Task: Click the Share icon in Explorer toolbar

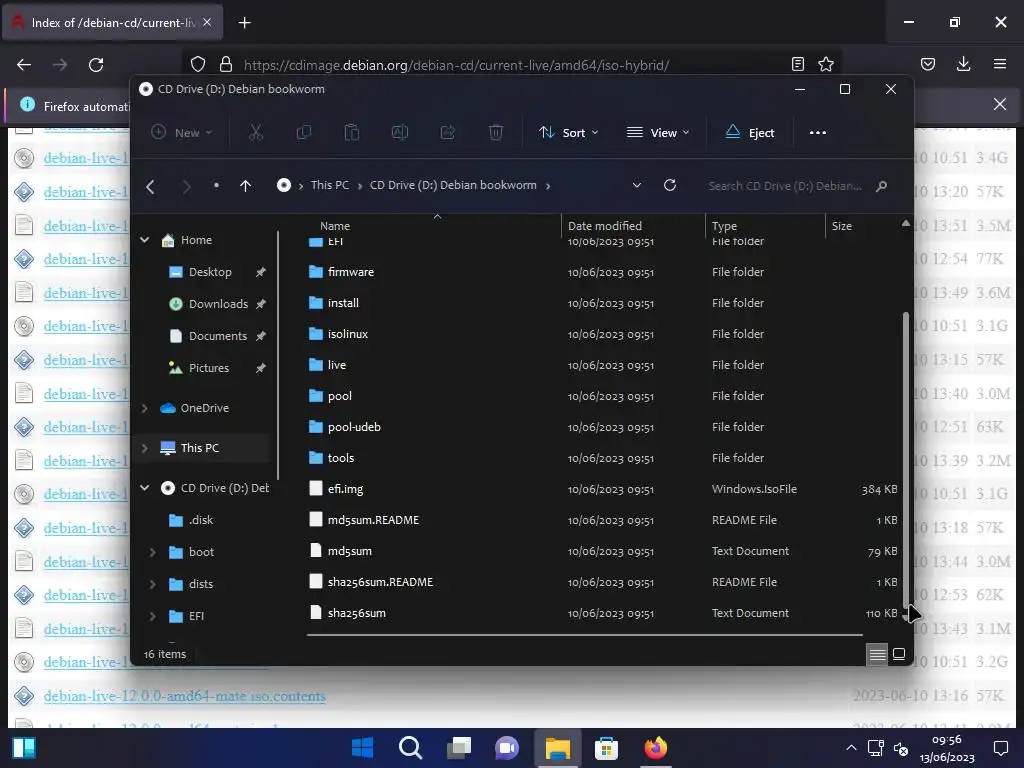Action: (x=448, y=133)
